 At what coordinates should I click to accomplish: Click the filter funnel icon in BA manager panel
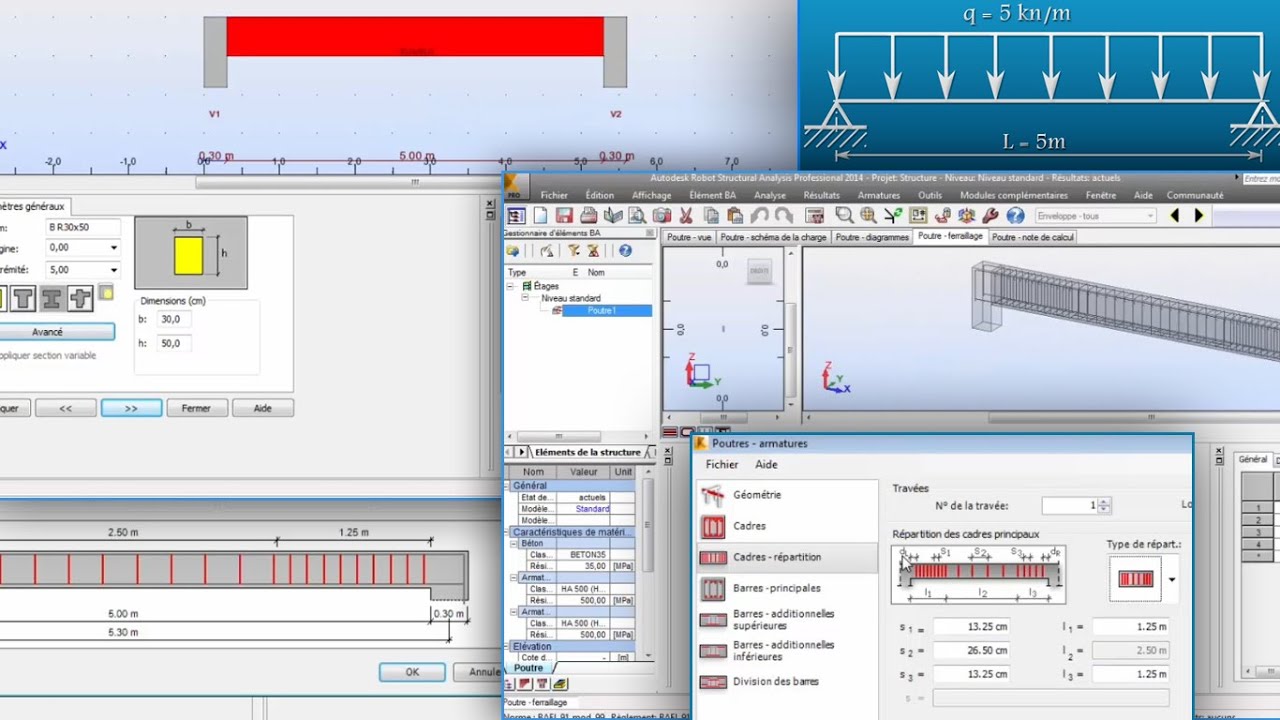[574, 251]
